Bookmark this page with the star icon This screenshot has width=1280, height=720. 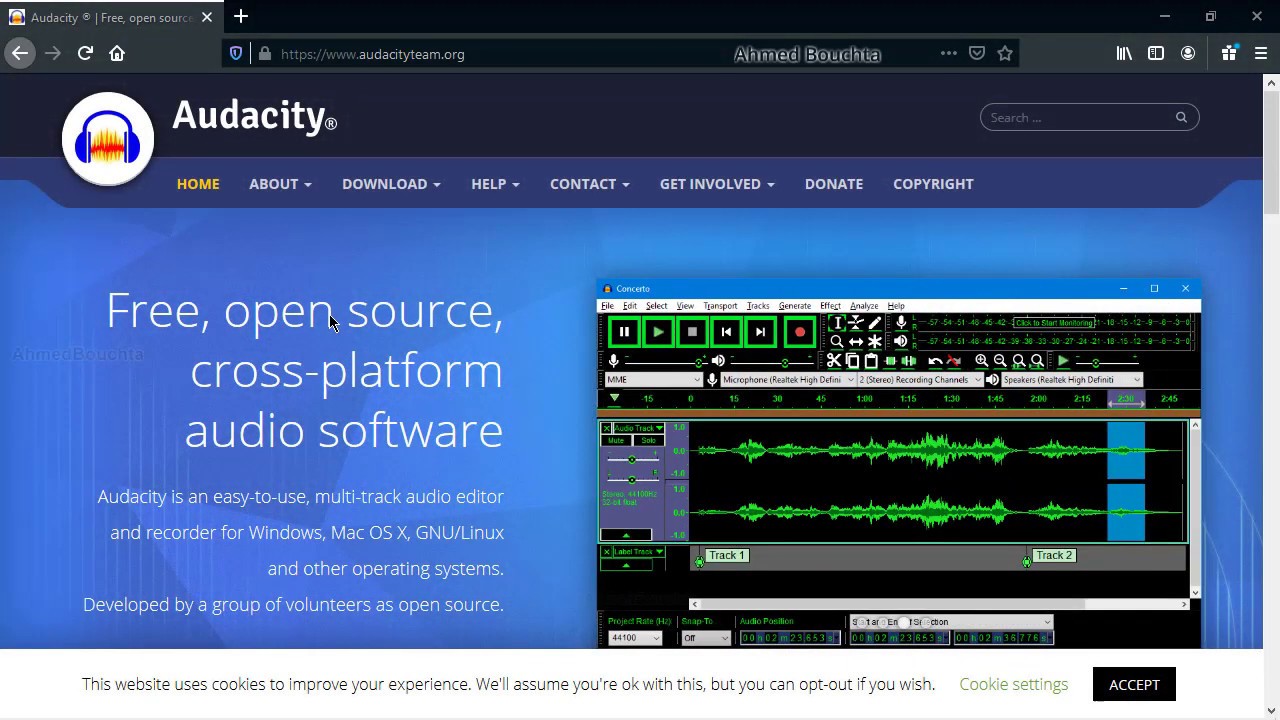(x=1005, y=54)
